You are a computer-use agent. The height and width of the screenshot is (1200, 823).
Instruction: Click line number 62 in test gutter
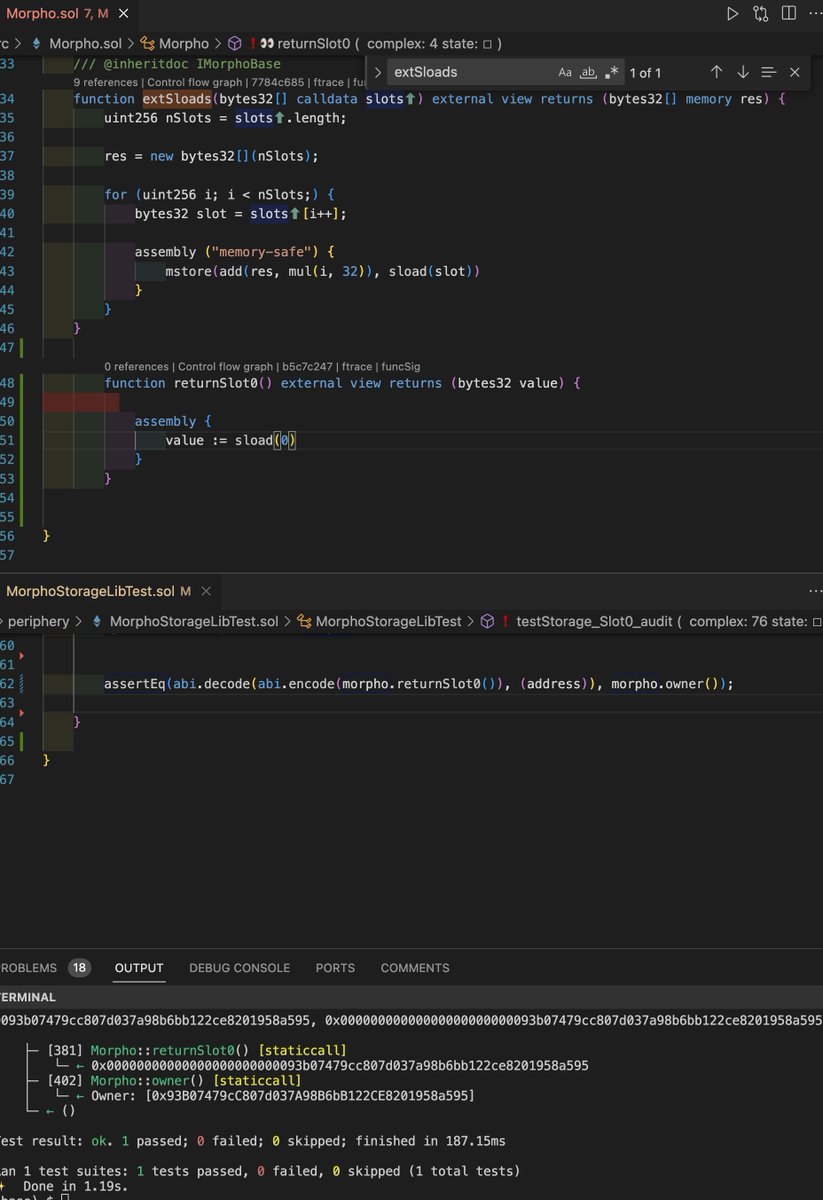coord(7,684)
